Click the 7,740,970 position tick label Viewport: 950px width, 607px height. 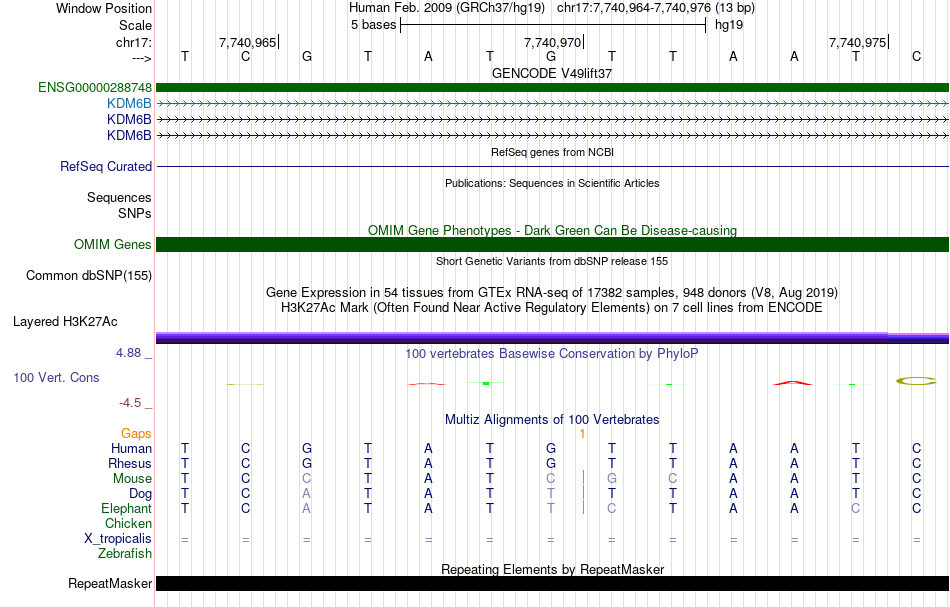[x=553, y=42]
